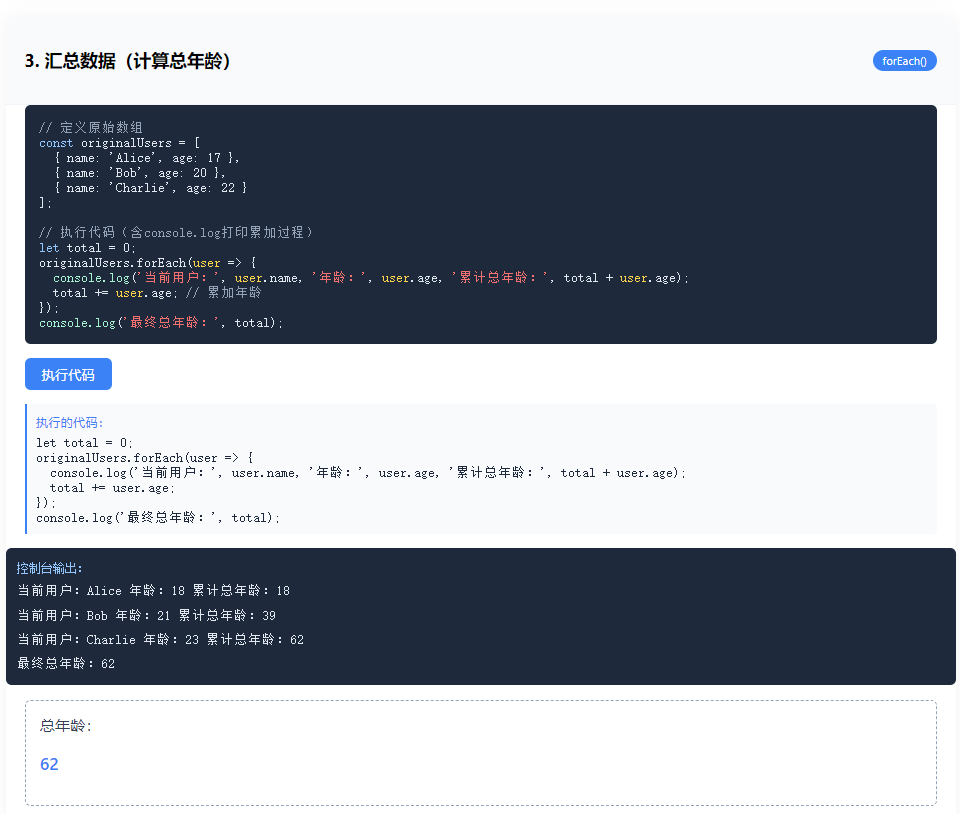Click the 执行的代码: label
The height and width of the screenshot is (814, 960).
click(x=69, y=422)
